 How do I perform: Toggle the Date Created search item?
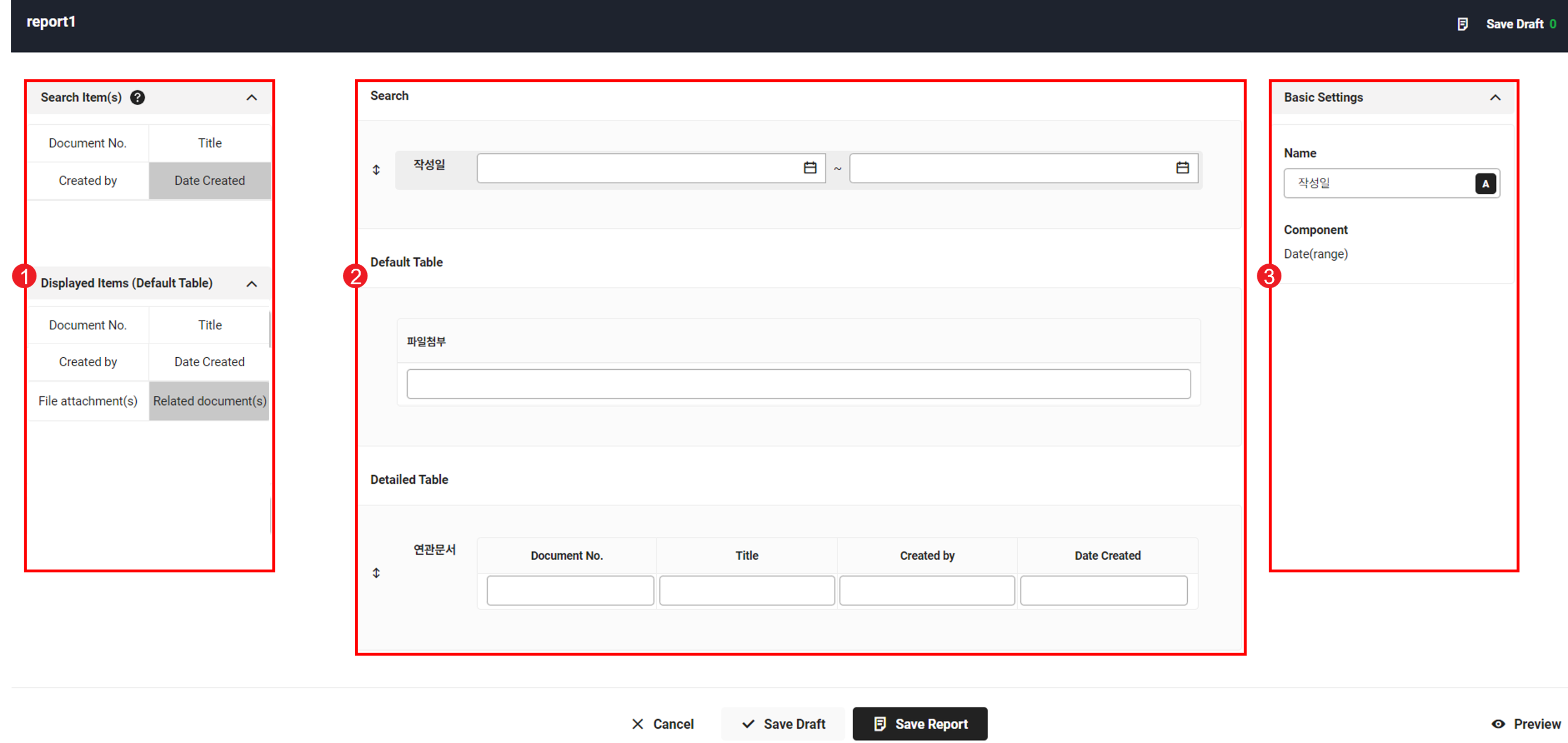coord(209,180)
